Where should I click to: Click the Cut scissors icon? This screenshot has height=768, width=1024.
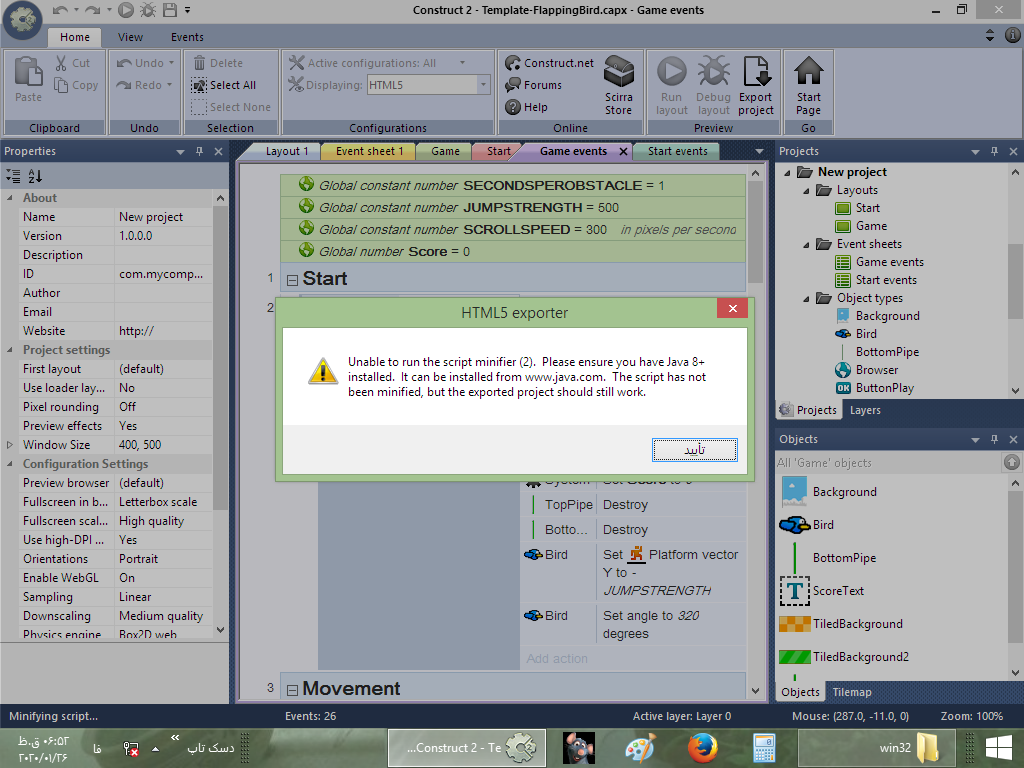coord(61,63)
